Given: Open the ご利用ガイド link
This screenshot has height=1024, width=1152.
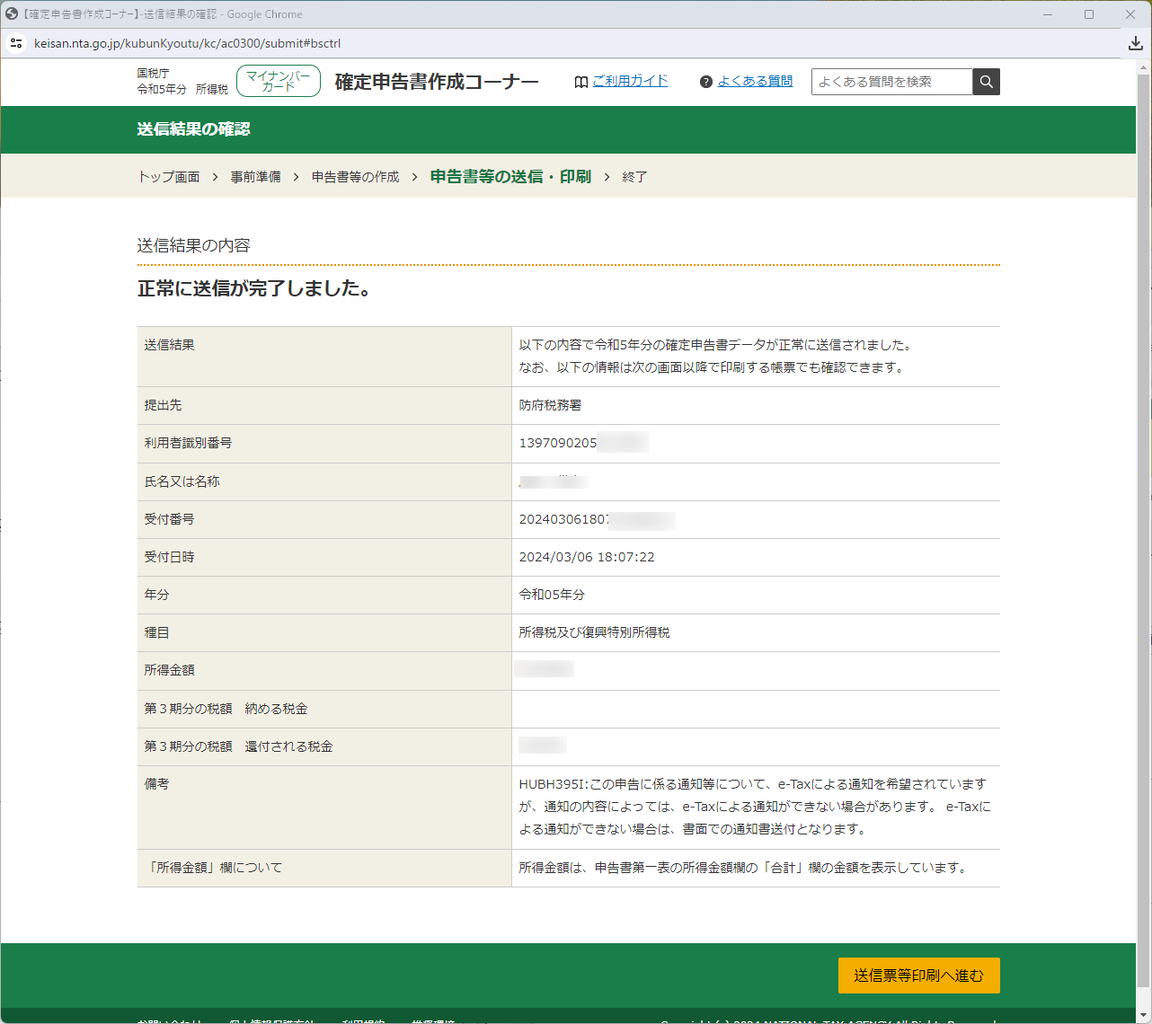Looking at the screenshot, I should coord(630,81).
